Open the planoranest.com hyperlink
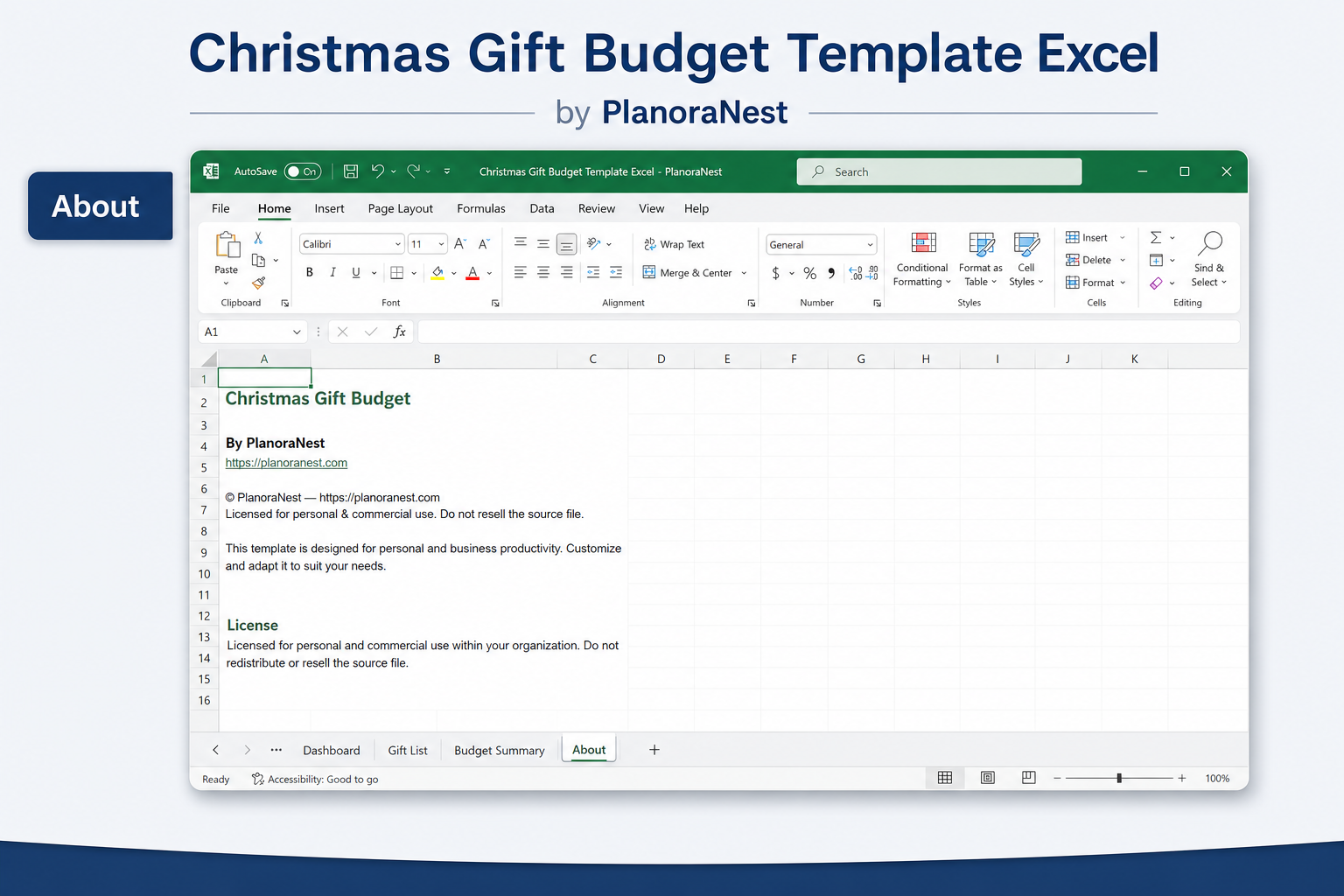 pyautogui.click(x=286, y=463)
